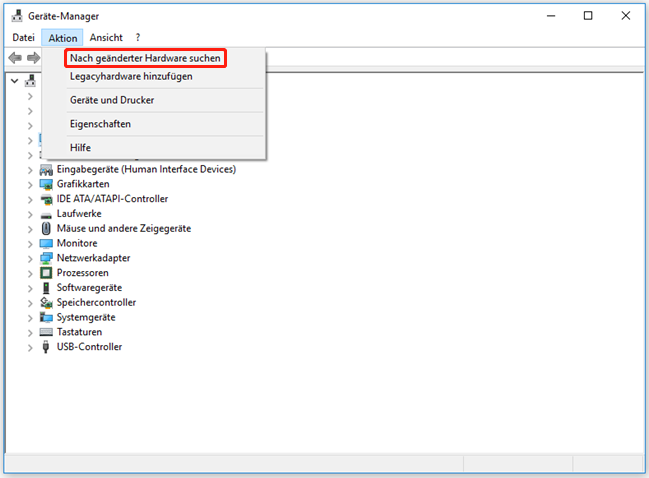Click the Netzwerkadapter icon
Screen dimensions: 649x478
46,258
